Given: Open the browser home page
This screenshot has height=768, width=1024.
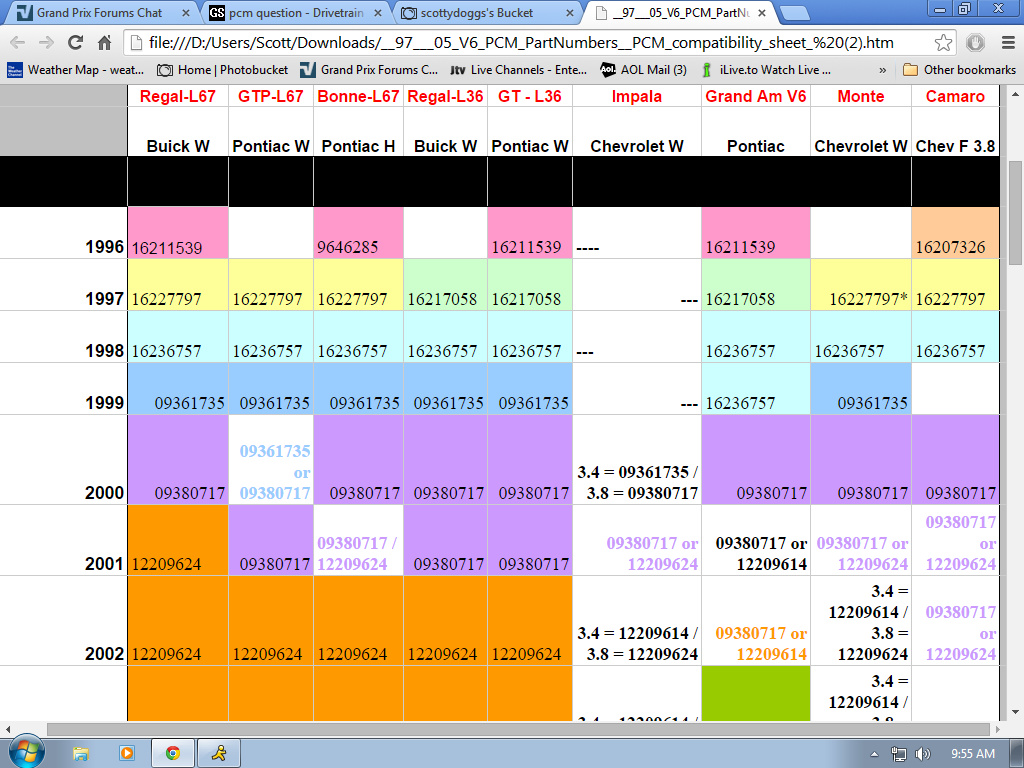Looking at the screenshot, I should click(x=104, y=43).
